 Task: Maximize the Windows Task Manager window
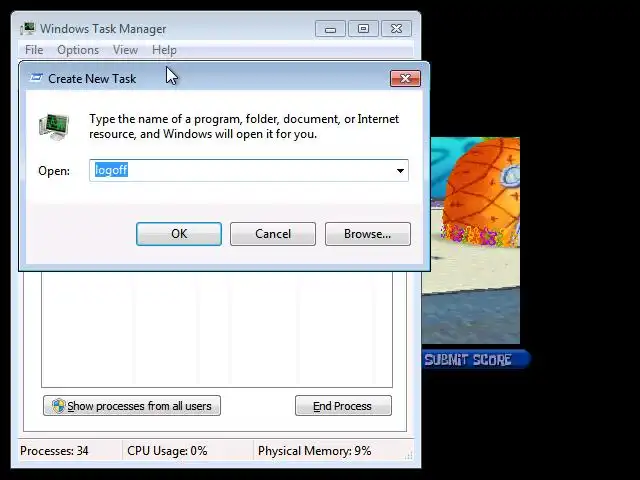[363, 29]
